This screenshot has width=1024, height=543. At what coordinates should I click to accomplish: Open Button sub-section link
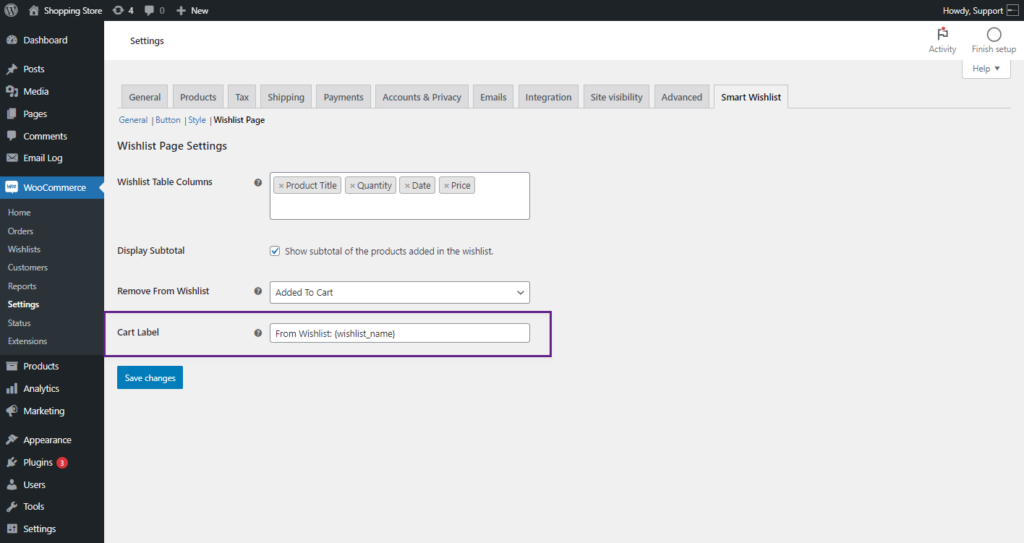click(x=168, y=120)
